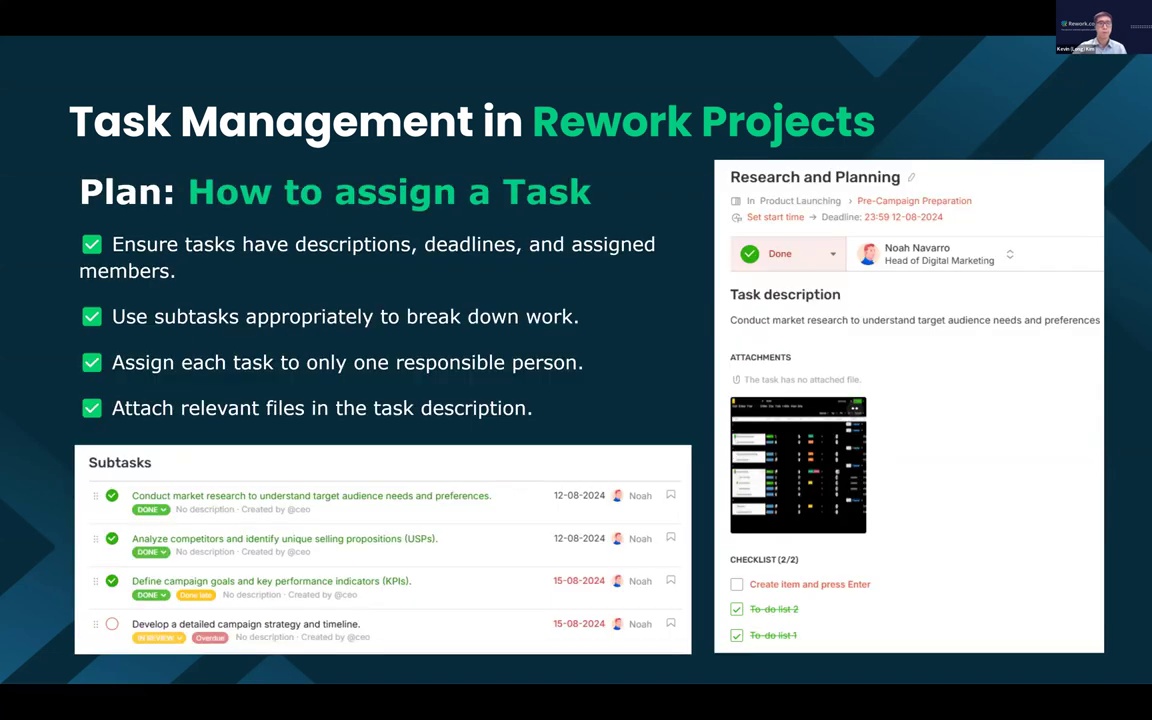Image resolution: width=1152 pixels, height=720 pixels.
Task: Uncheck To-do list 2 checklist item
Action: click(737, 609)
